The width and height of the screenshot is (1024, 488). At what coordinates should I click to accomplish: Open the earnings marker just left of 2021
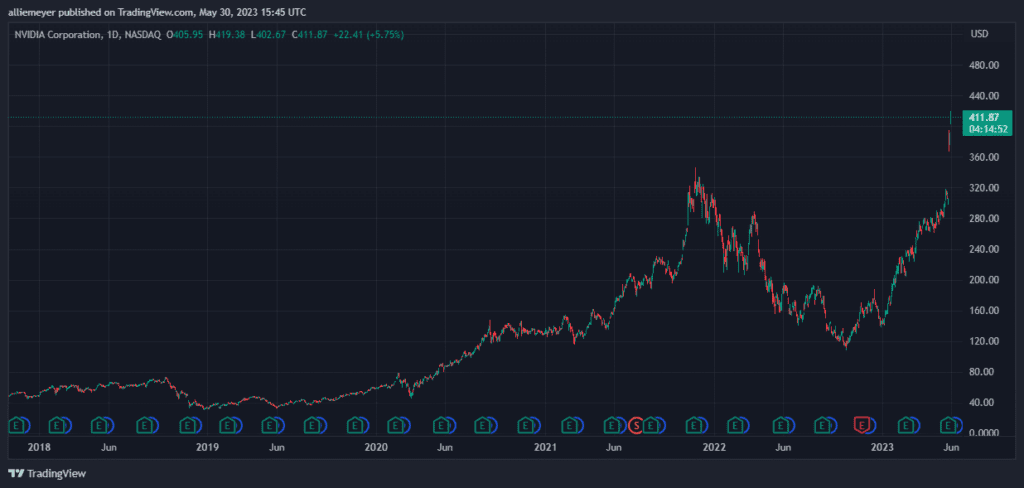[525, 426]
